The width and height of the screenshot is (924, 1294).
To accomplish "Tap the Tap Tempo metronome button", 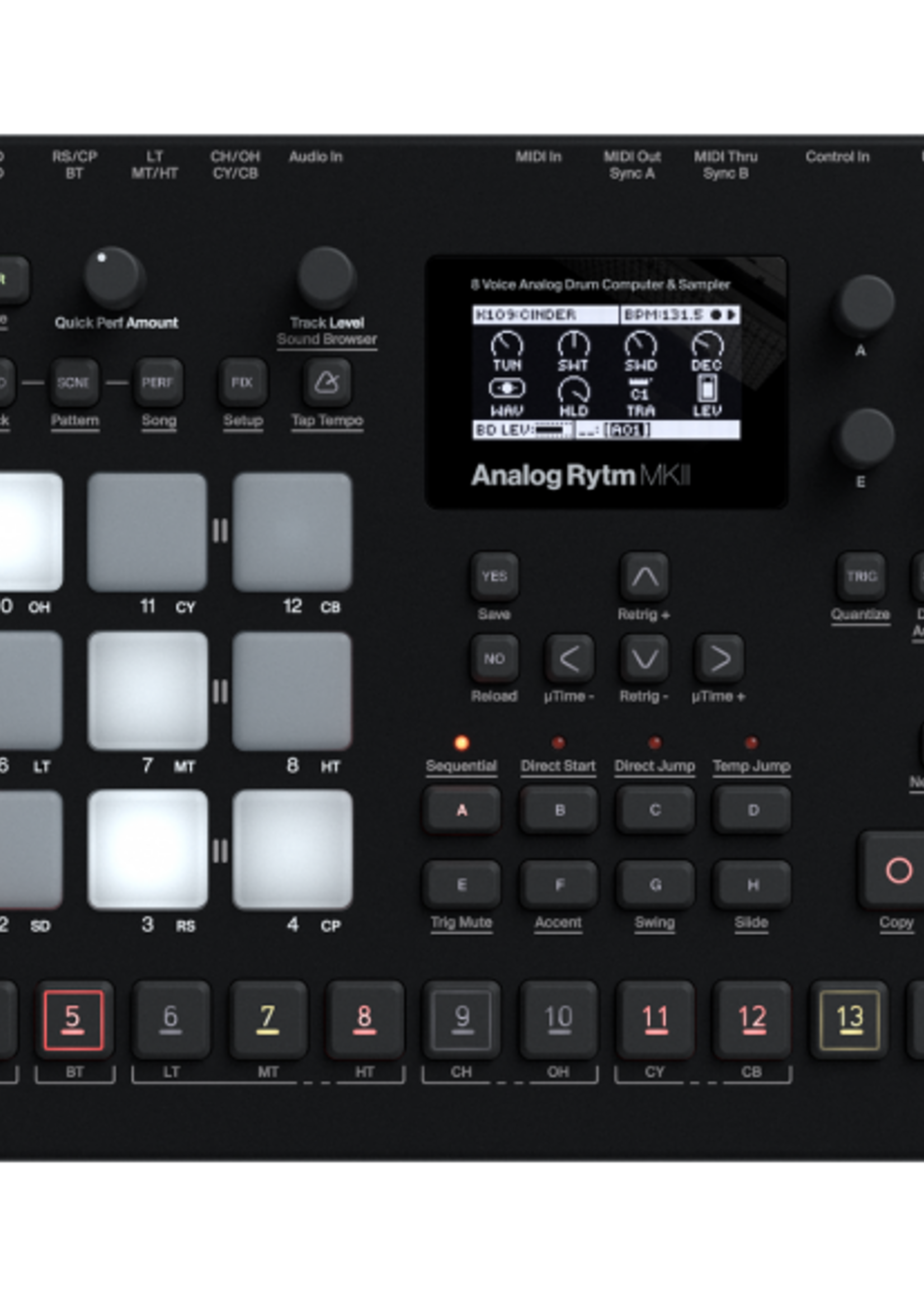I will pos(327,383).
